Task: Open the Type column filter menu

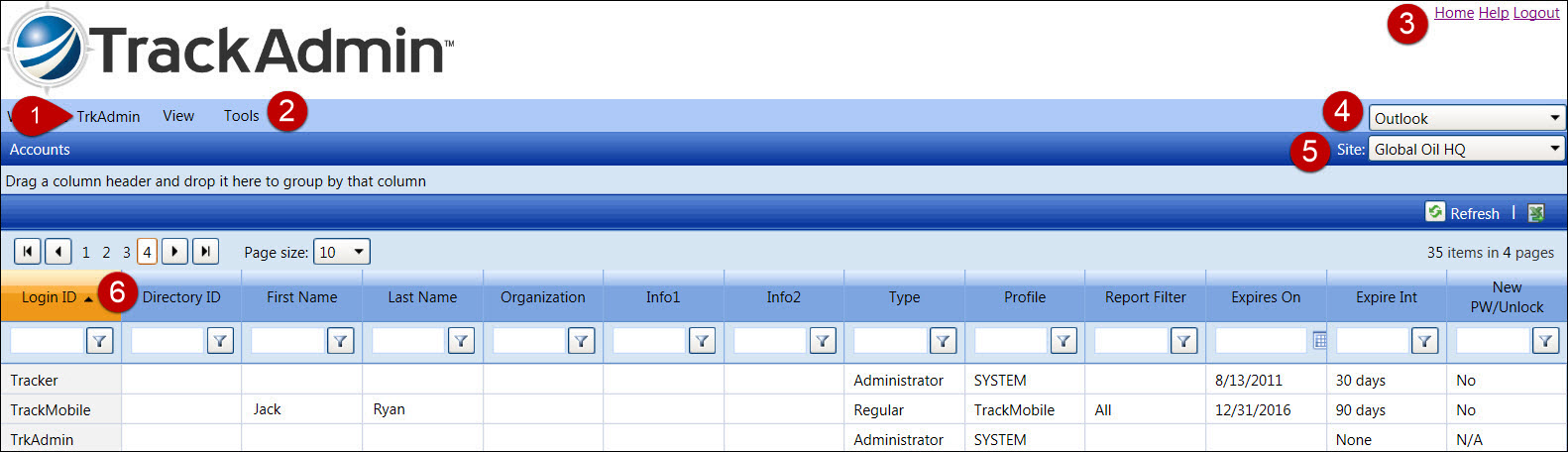Action: click(943, 341)
